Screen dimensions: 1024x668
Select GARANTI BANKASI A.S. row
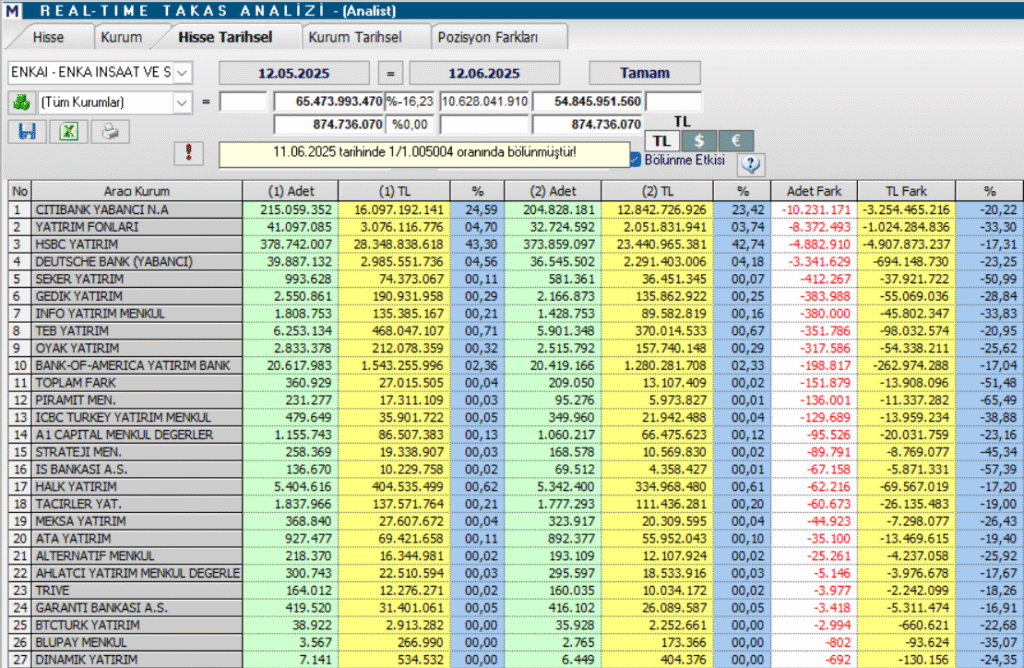click(516, 608)
